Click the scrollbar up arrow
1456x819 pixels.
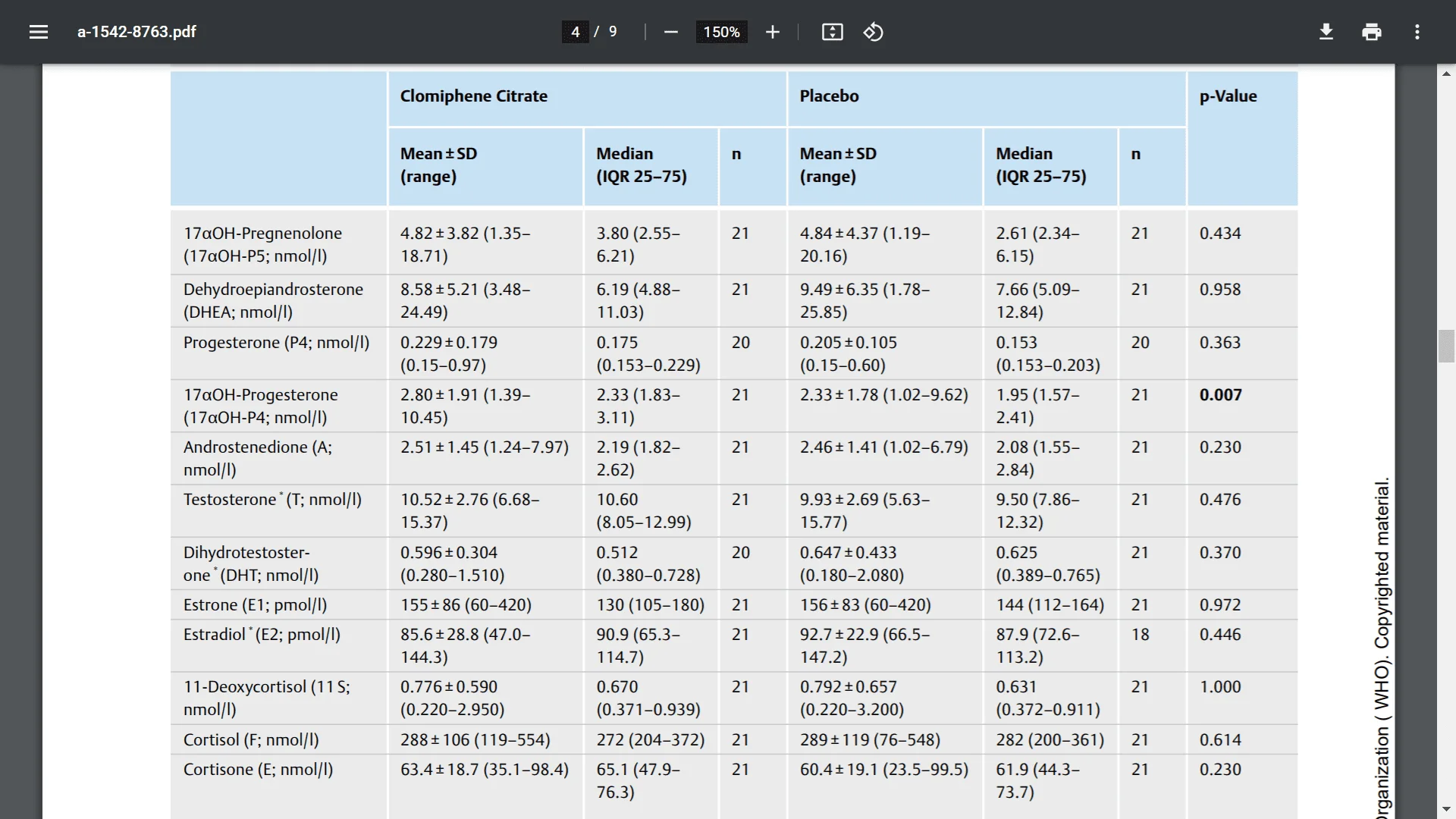click(x=1446, y=74)
